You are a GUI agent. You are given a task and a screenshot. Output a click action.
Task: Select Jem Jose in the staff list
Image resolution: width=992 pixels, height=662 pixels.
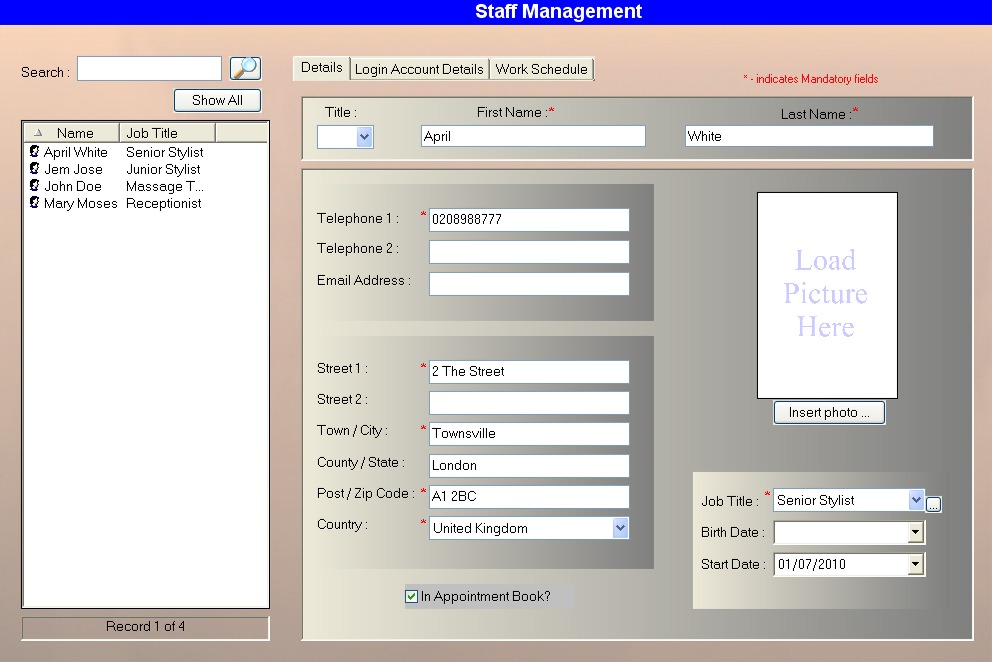(x=73, y=169)
